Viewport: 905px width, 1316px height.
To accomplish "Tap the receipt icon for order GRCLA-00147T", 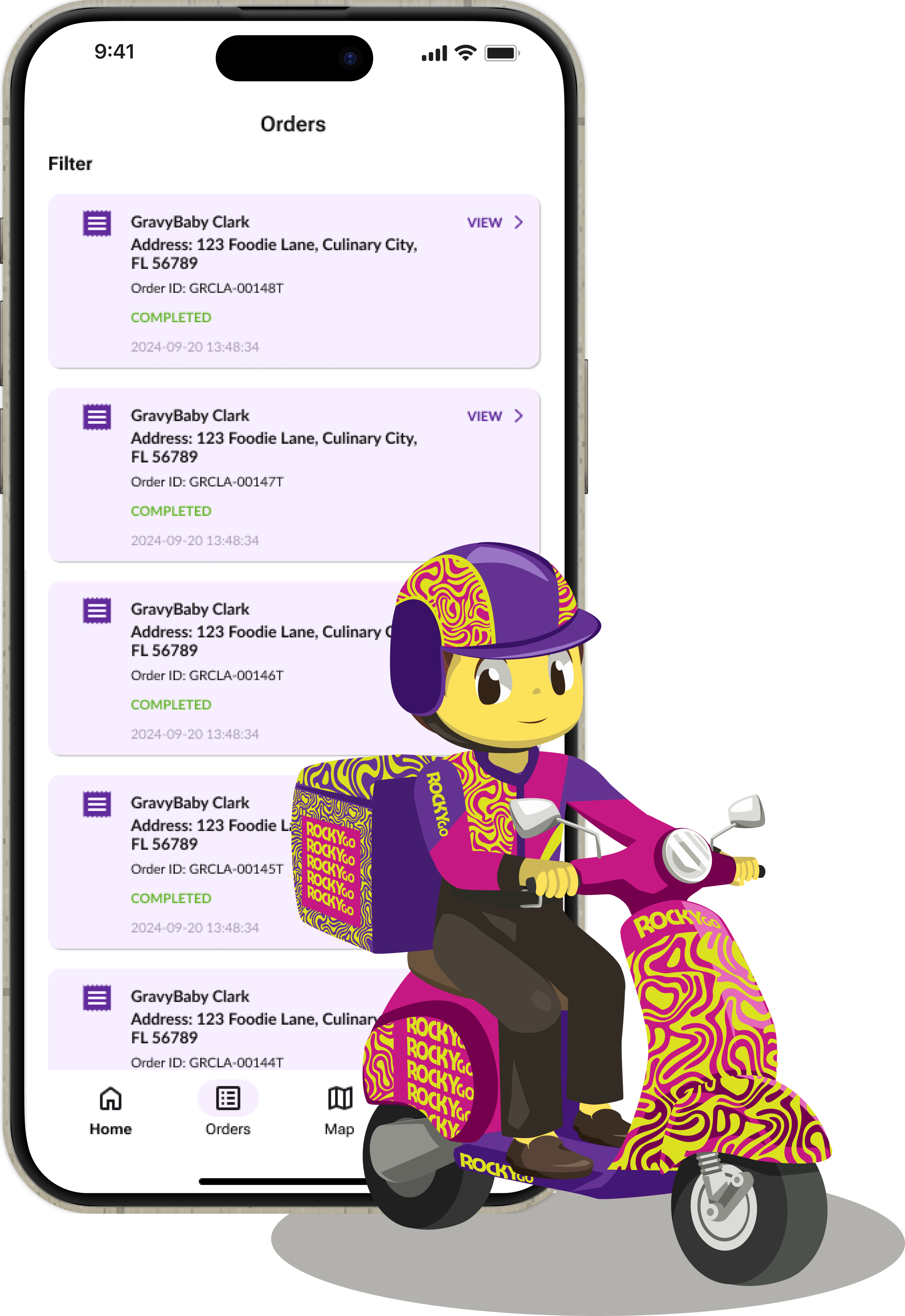I will pos(97,417).
